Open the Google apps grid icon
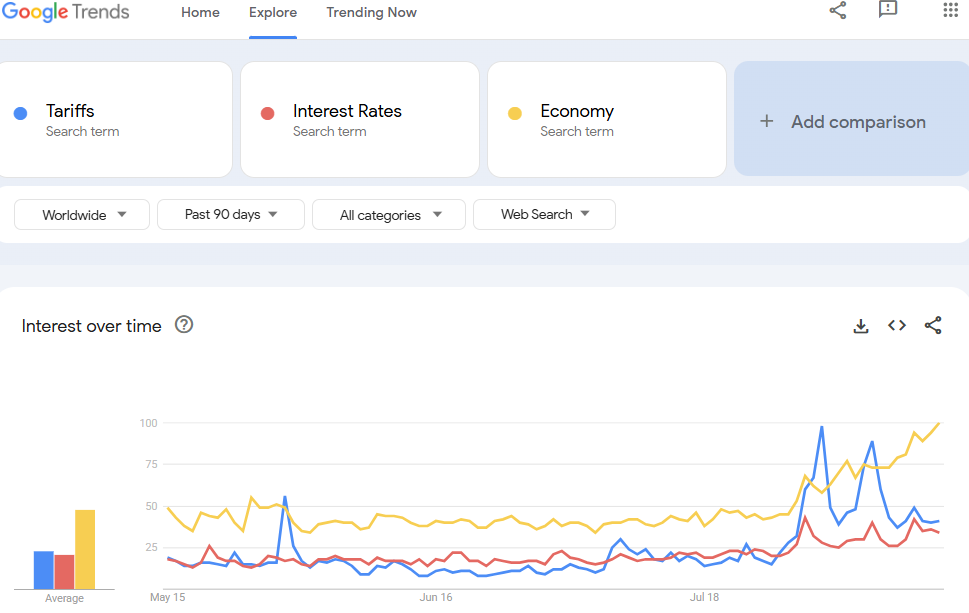Viewport: 969px width, 613px height. [x=950, y=9]
